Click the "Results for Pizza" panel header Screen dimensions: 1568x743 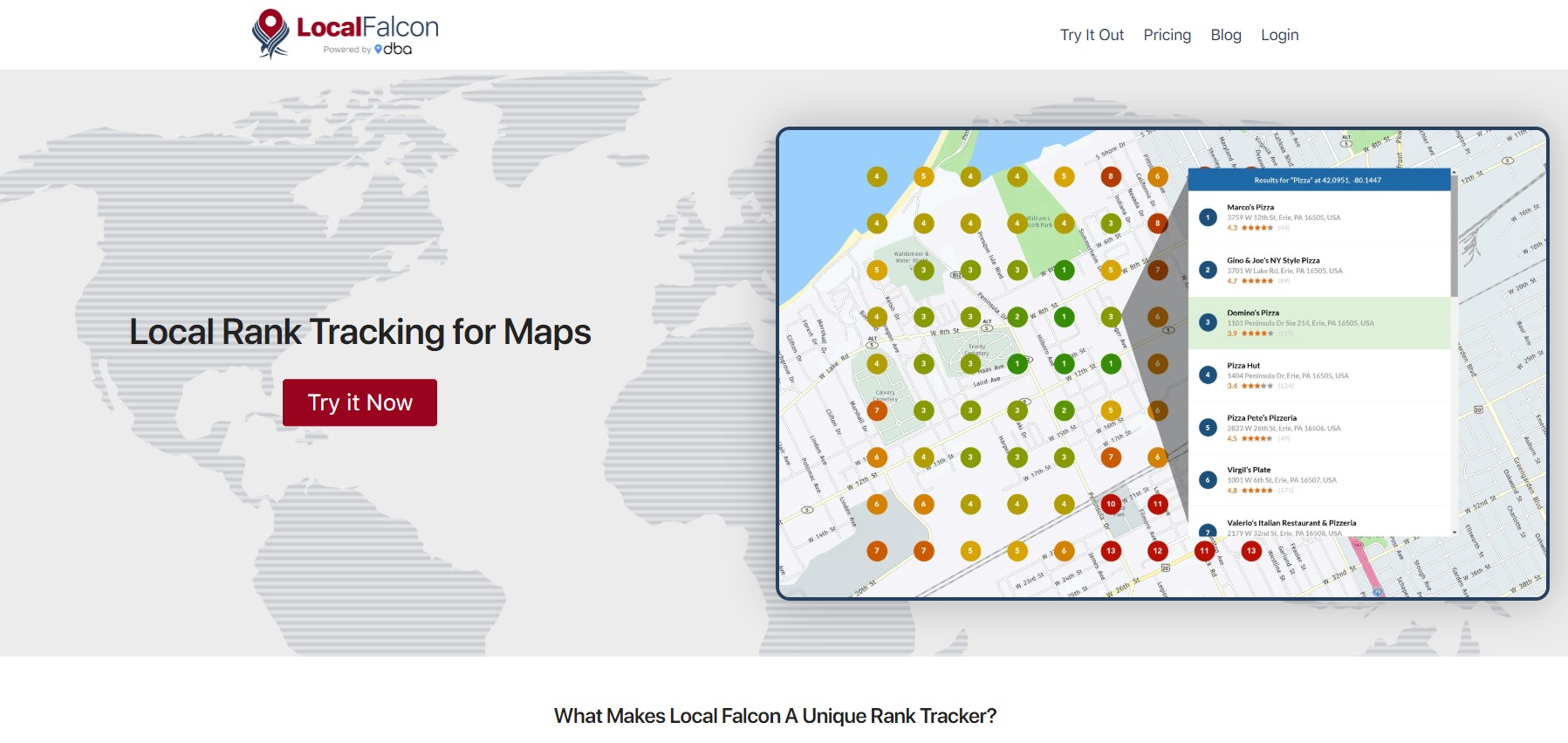[x=1318, y=180]
